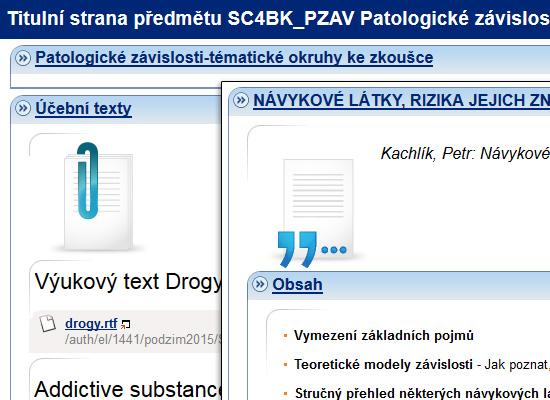Download the drogy.rtf file
This screenshot has height=400, width=550.
click(91, 324)
